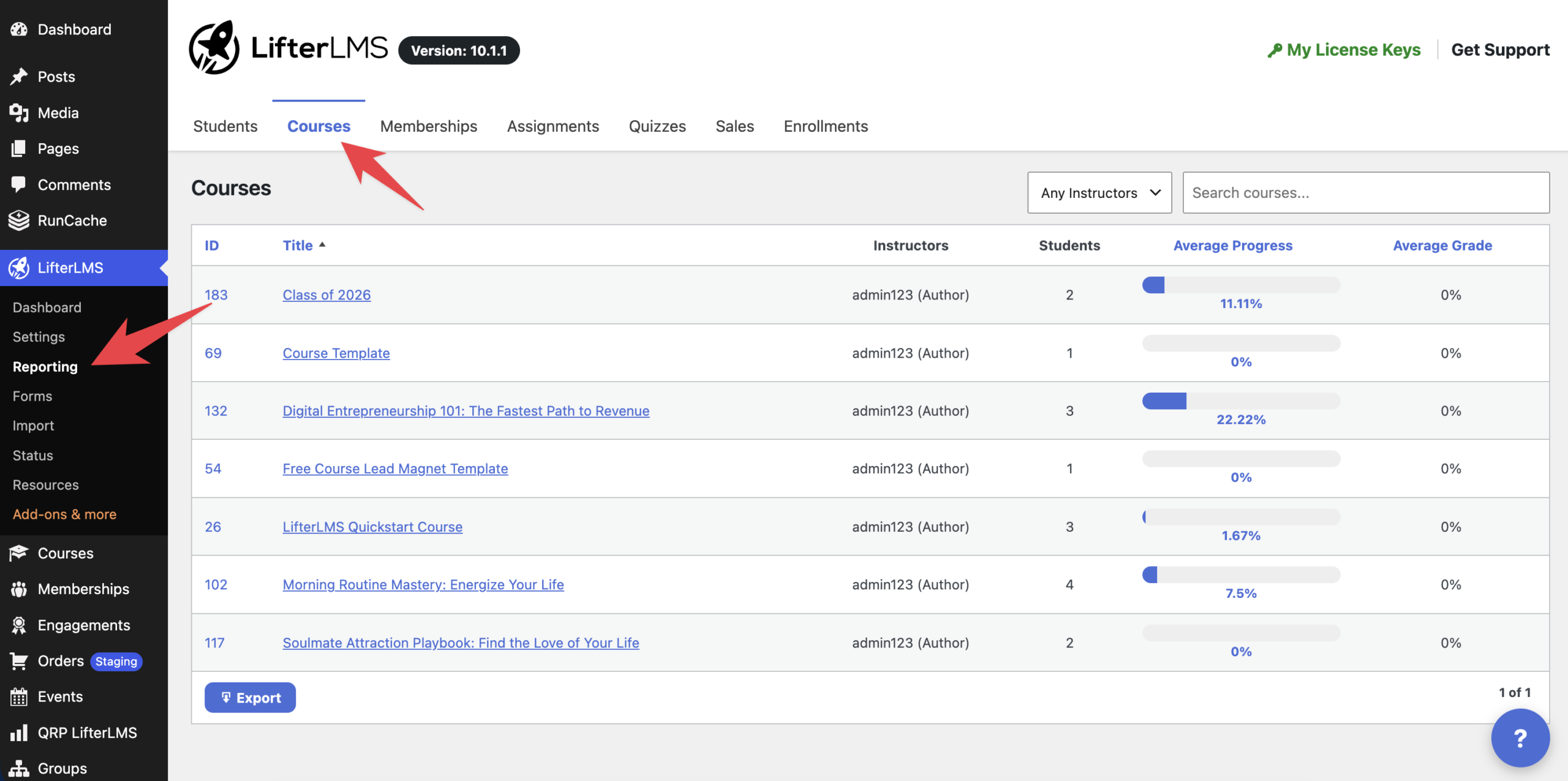The width and height of the screenshot is (1568, 781).
Task: Click the Comments bubble icon
Action: [19, 184]
